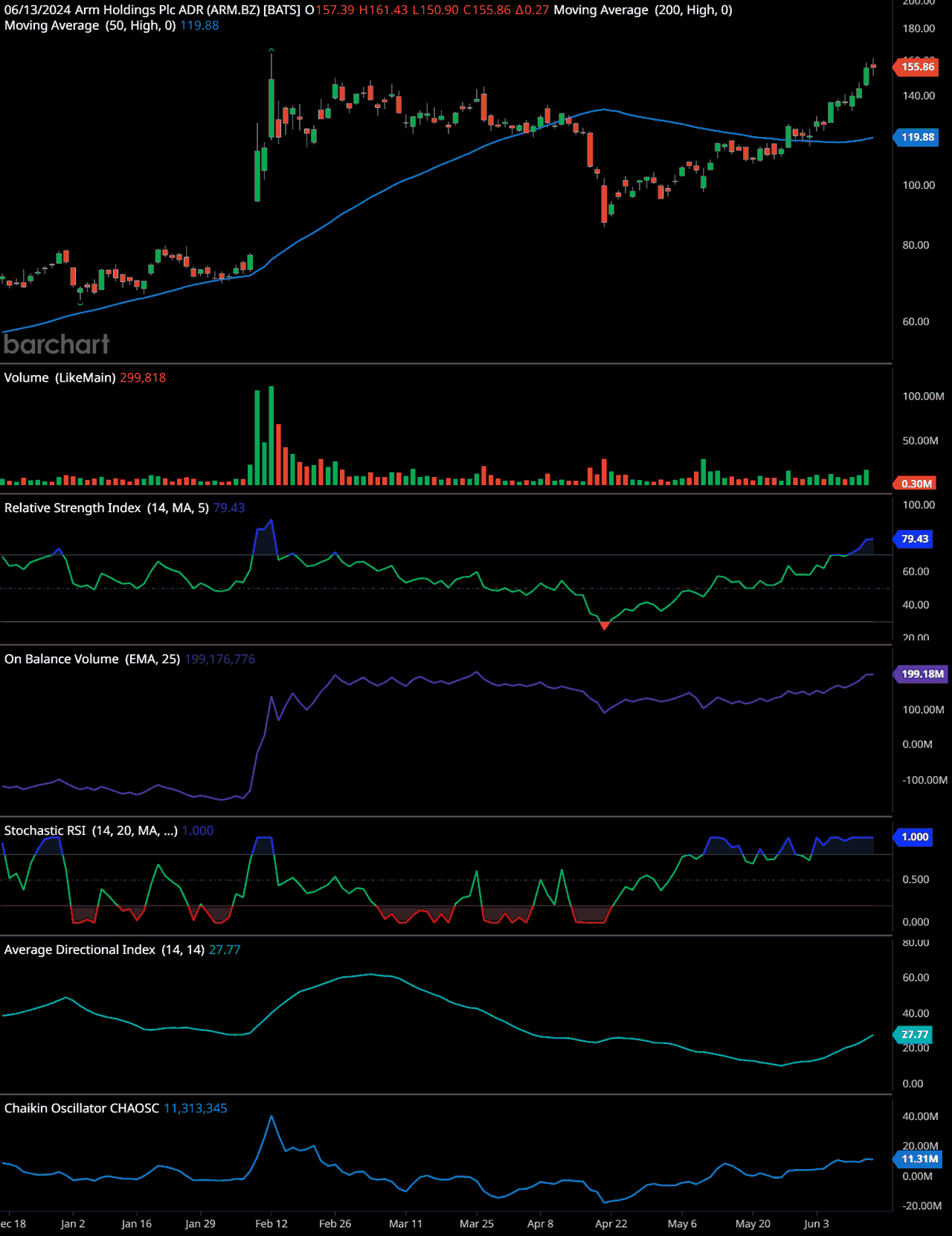Select the open price value 157.39
This screenshot has width=952, height=1236.
tap(335, 10)
